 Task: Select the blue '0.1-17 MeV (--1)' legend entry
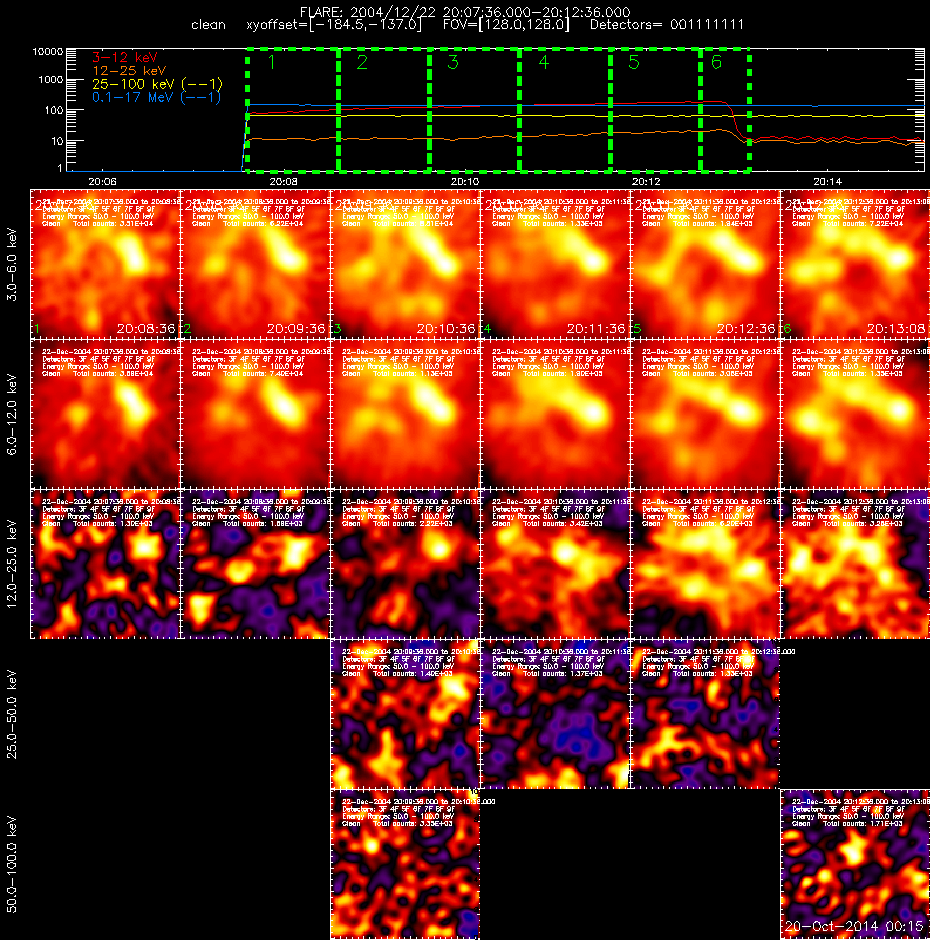(x=156, y=97)
